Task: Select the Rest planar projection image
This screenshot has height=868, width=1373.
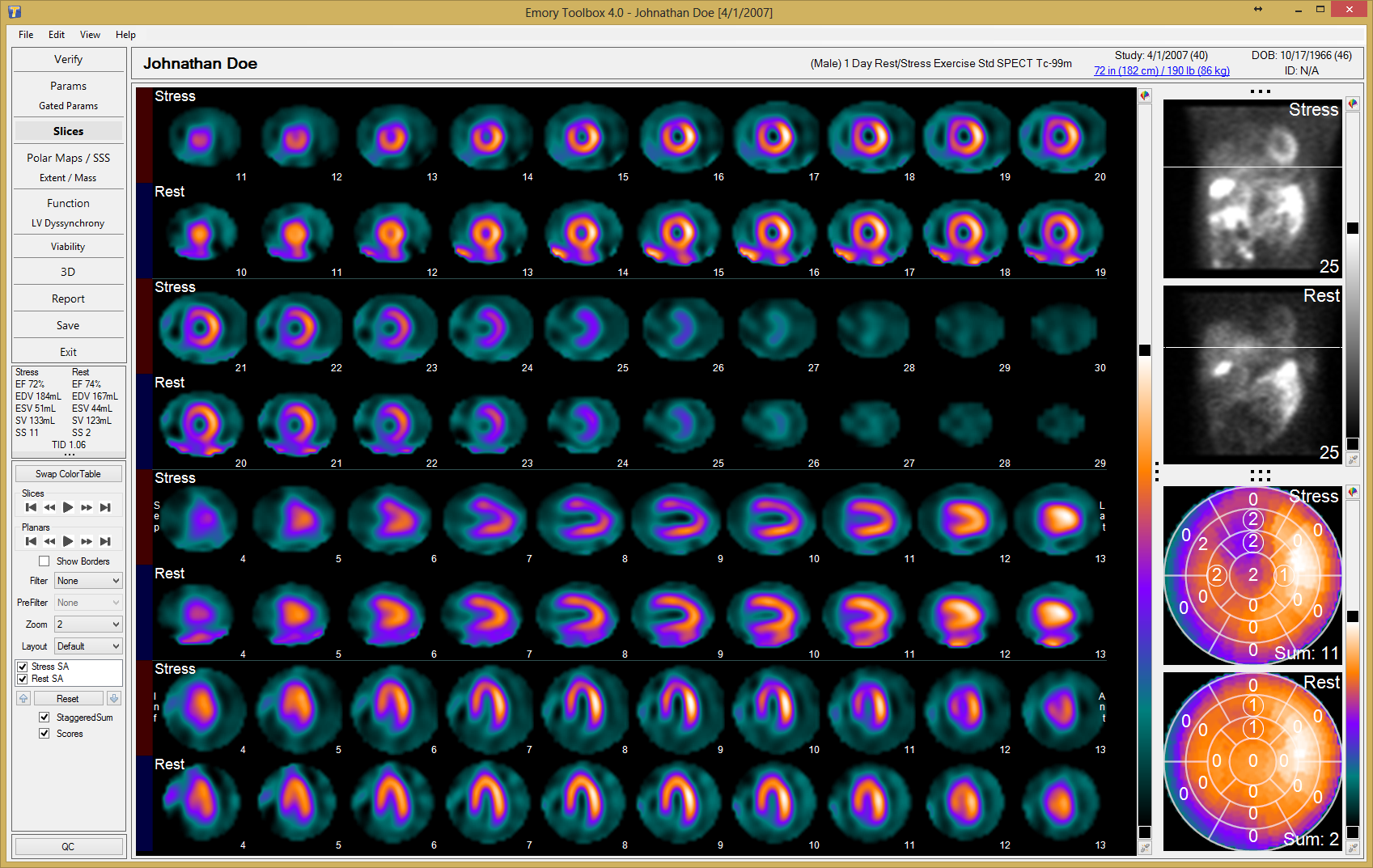Action: pyautogui.click(x=1252, y=375)
